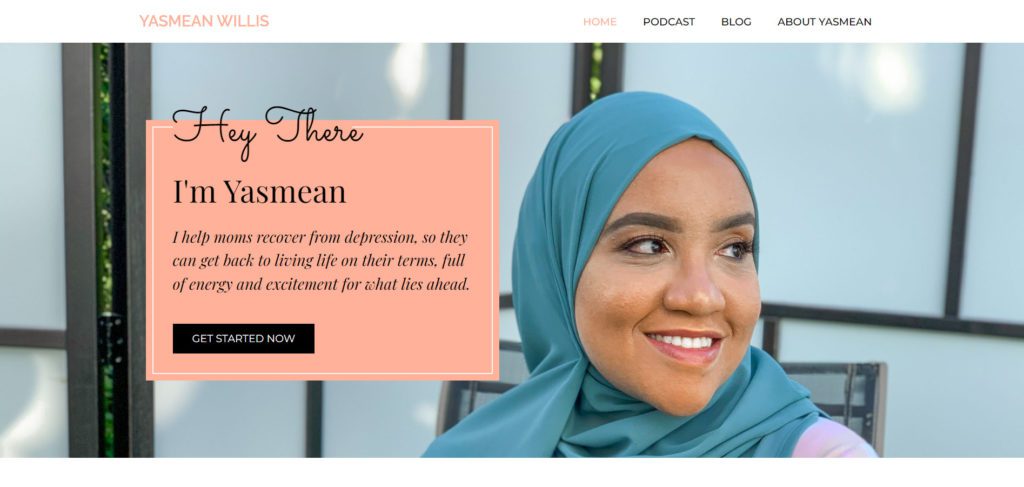Click the tagline line 'can get back to living life'
Image resolution: width=1024 pixels, height=487 pixels.
pyautogui.click(x=319, y=260)
